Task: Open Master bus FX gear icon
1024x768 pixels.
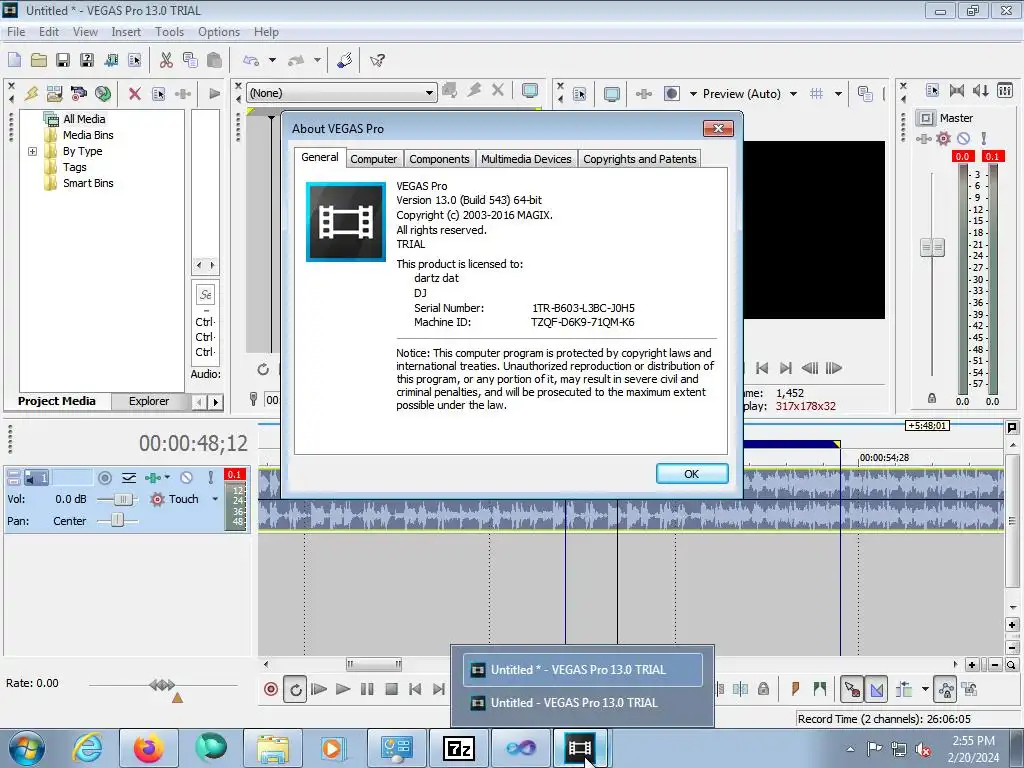Action: pos(943,138)
